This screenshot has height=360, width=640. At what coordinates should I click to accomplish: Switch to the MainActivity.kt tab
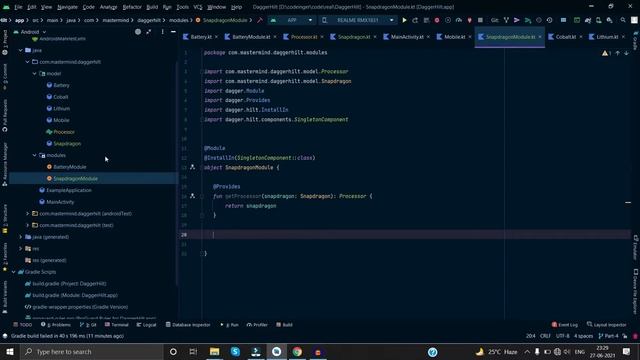coord(407,37)
